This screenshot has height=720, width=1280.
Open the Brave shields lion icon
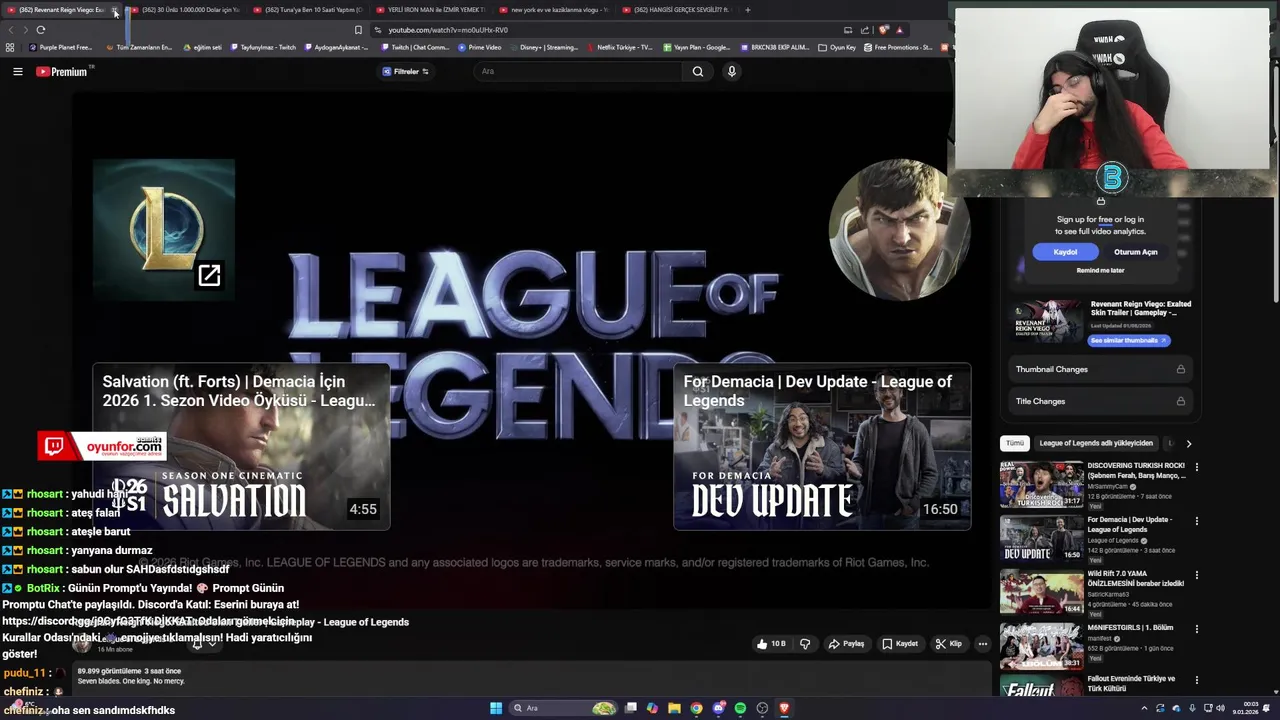tap(883, 30)
